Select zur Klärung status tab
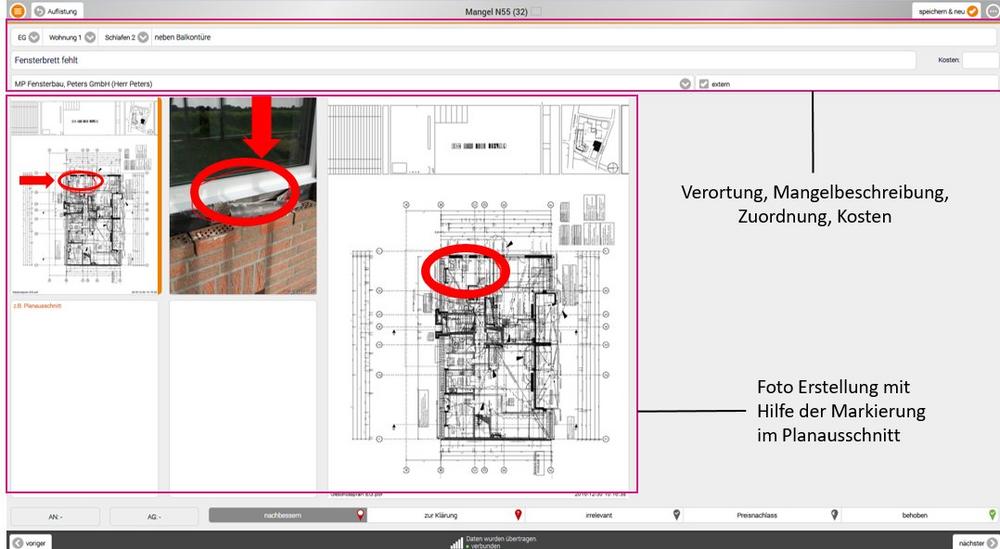 point(446,515)
